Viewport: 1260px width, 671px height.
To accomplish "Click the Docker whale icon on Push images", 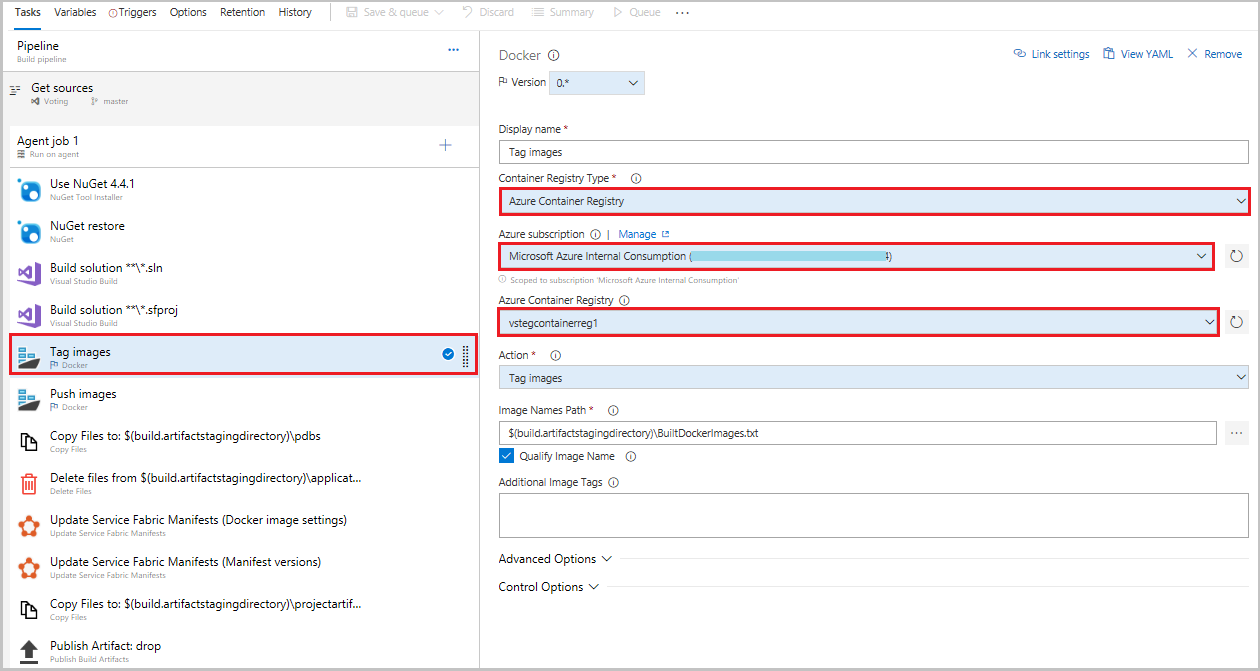I will tap(29, 399).
